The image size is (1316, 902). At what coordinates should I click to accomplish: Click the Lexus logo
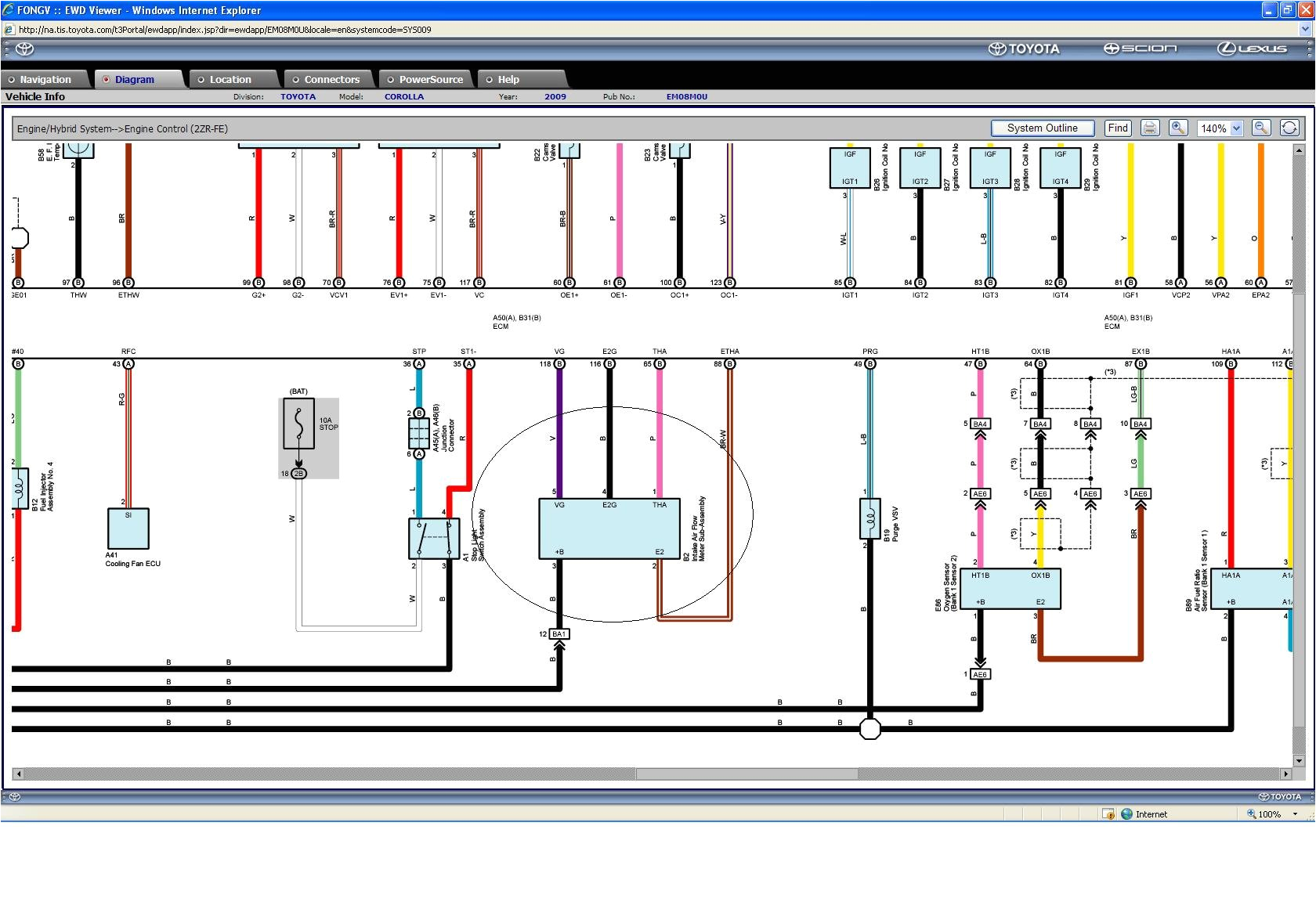[1252, 49]
